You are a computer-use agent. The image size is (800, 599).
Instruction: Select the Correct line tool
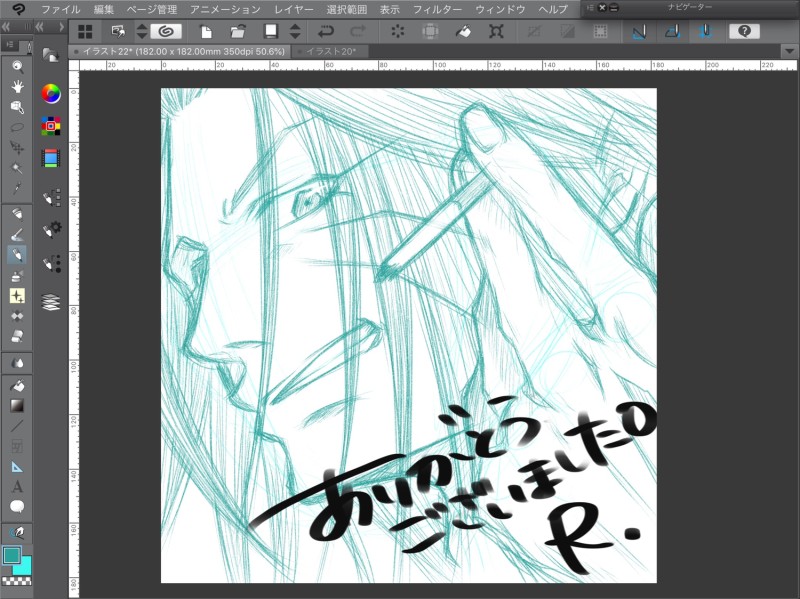(x=17, y=533)
